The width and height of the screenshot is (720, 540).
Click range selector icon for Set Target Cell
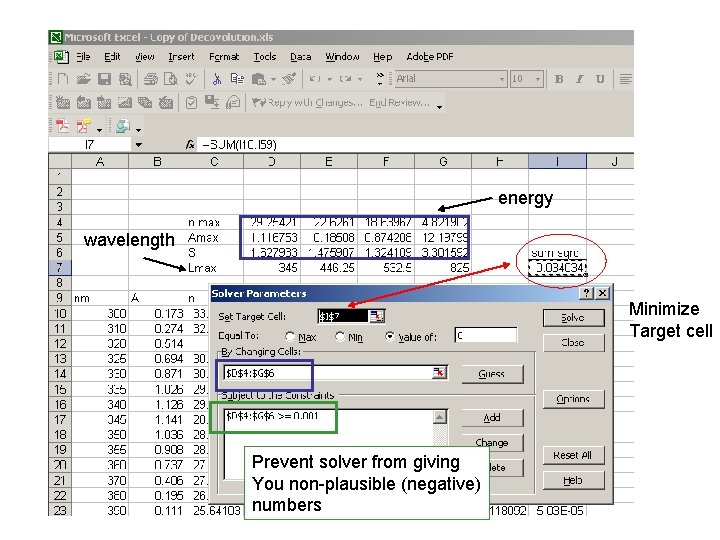(377, 316)
